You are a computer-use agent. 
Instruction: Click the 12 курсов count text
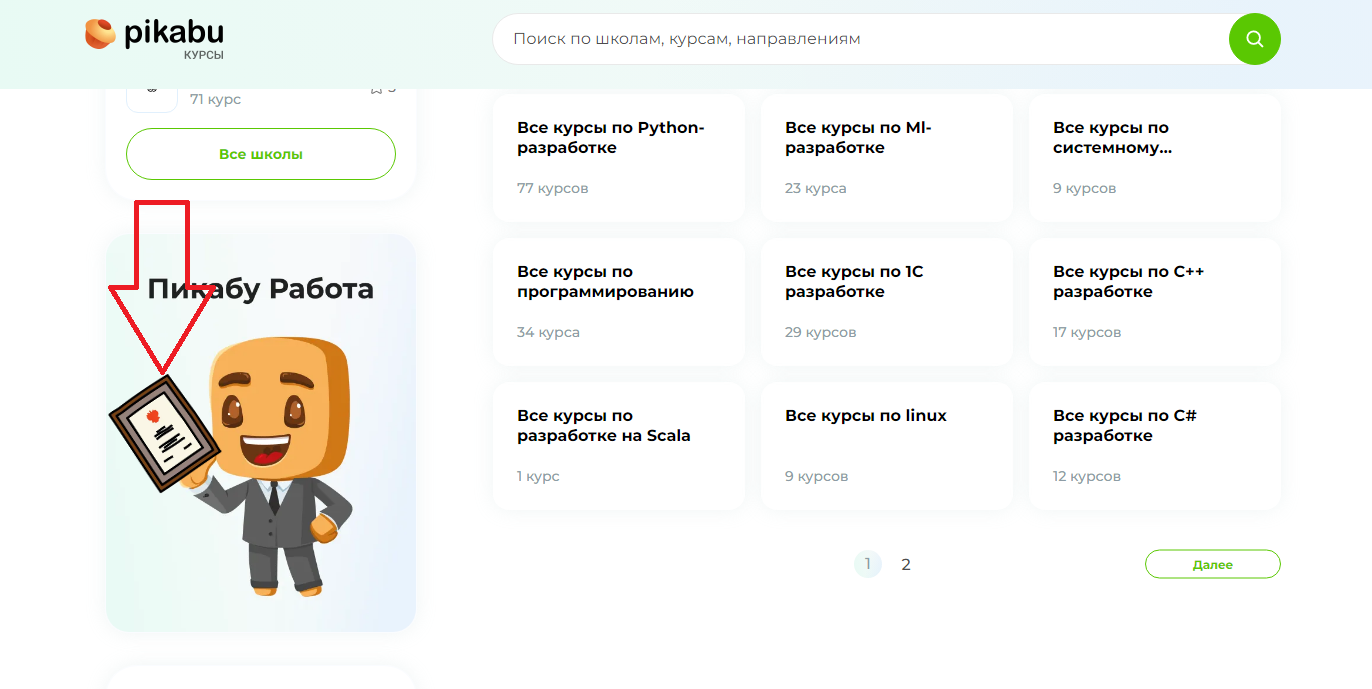[x=1087, y=476]
